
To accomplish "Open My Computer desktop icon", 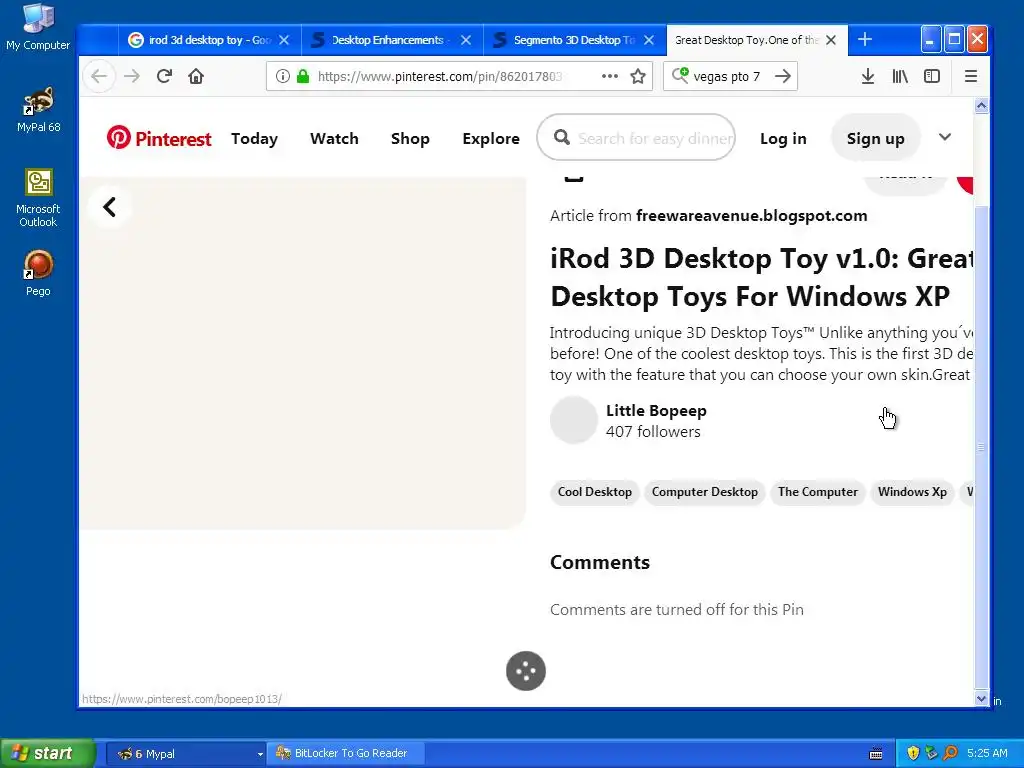I will (38, 27).
